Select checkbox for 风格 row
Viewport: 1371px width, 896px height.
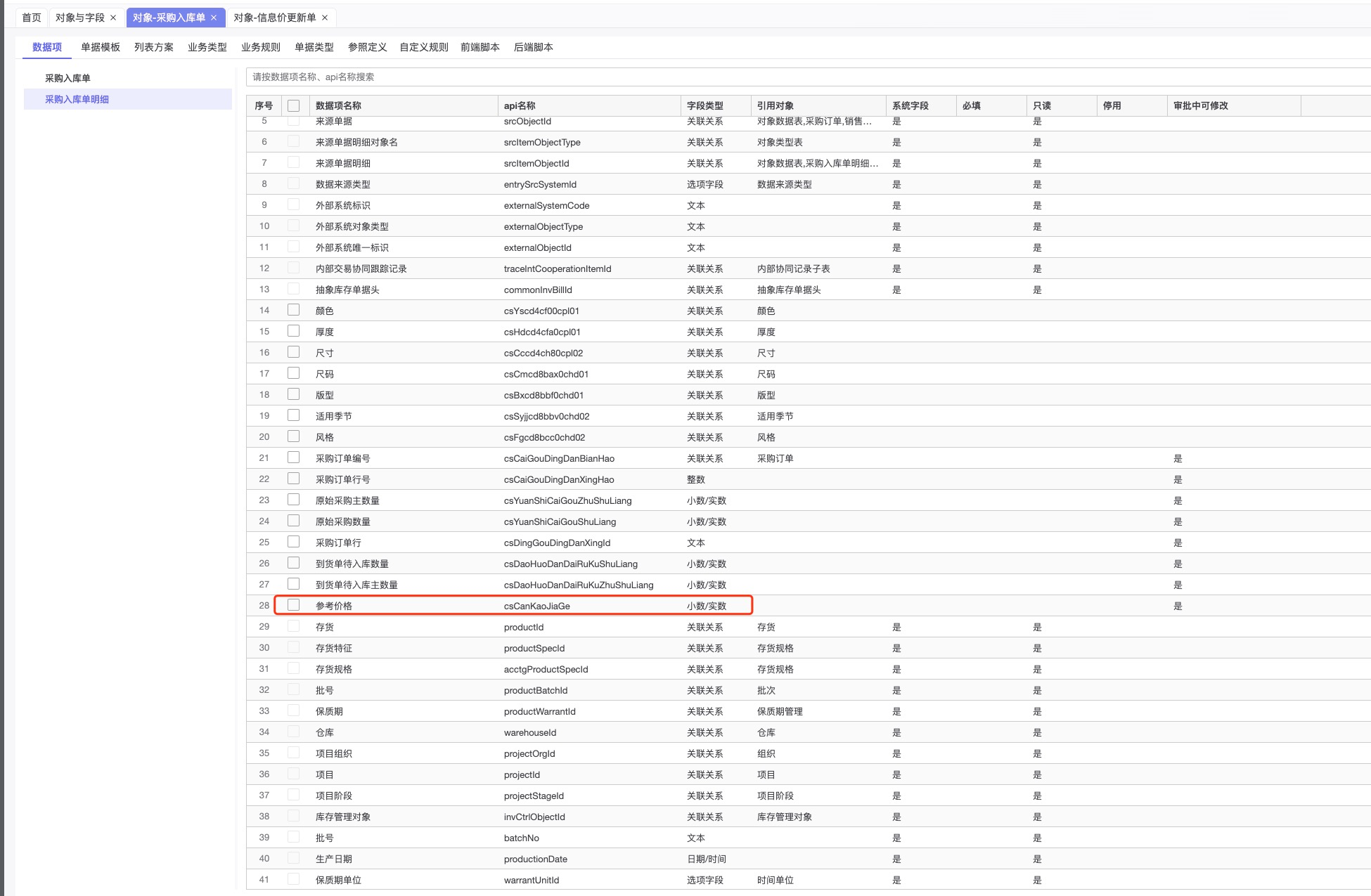(x=294, y=436)
